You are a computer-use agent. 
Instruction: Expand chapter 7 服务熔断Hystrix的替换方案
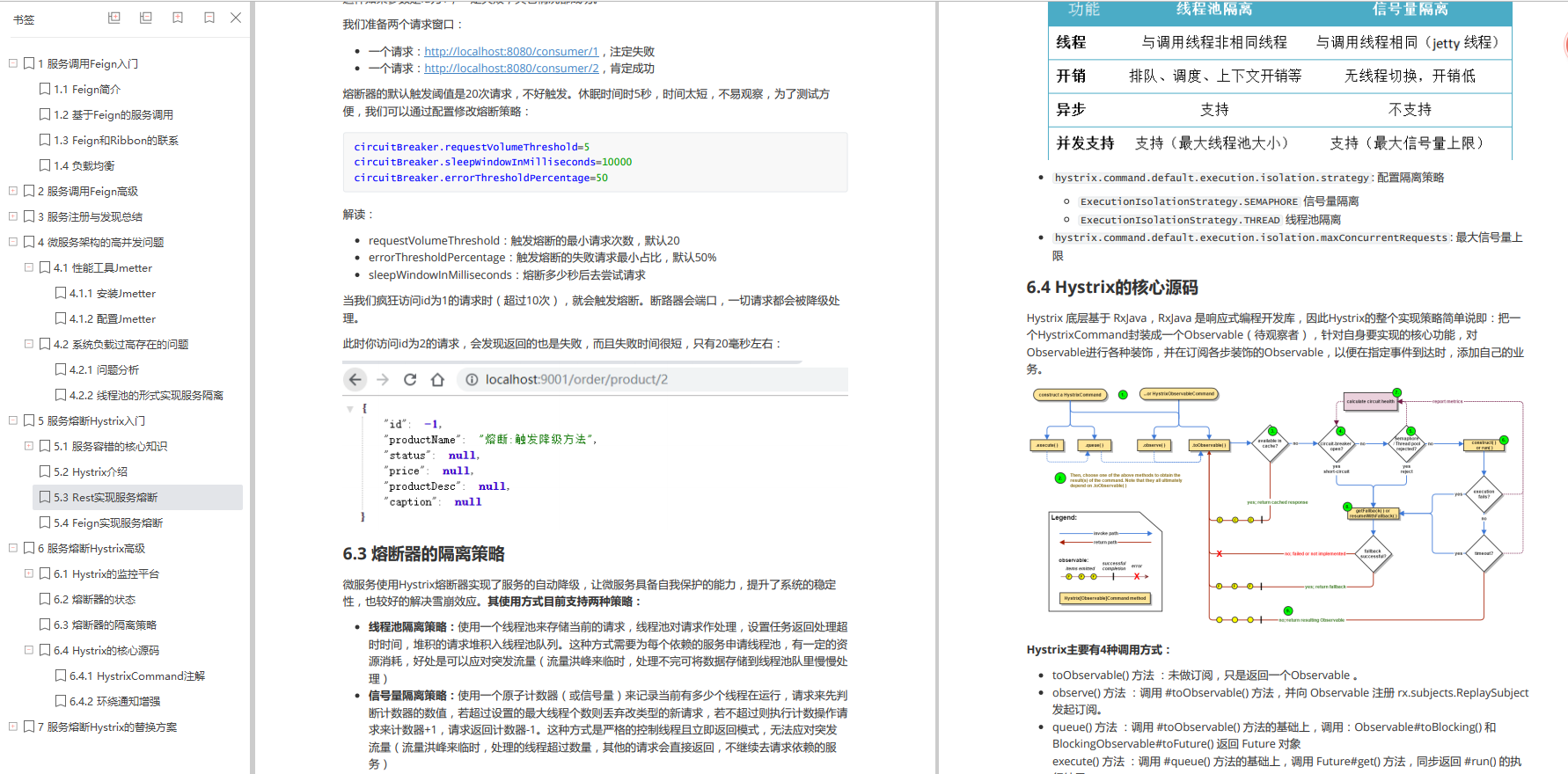coord(13,727)
